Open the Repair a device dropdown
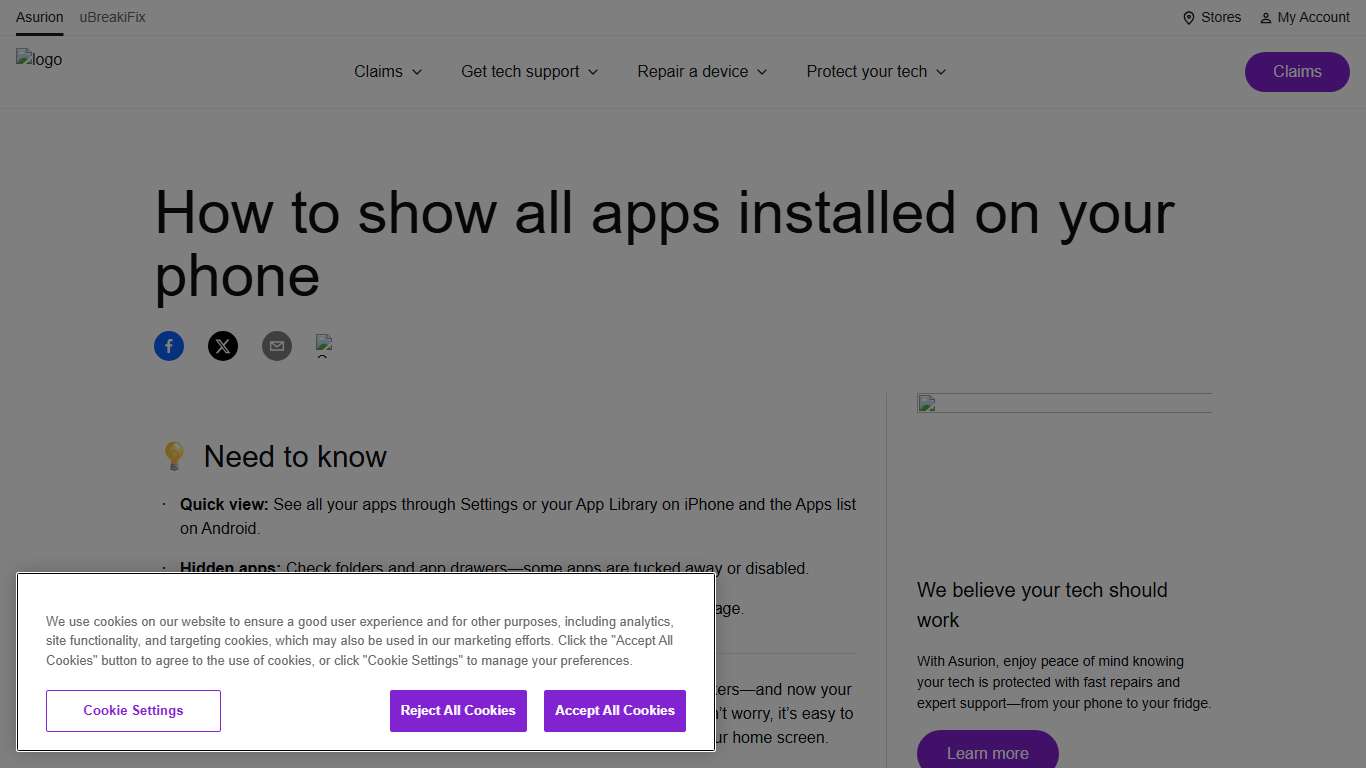Image resolution: width=1366 pixels, height=768 pixels. (x=702, y=71)
